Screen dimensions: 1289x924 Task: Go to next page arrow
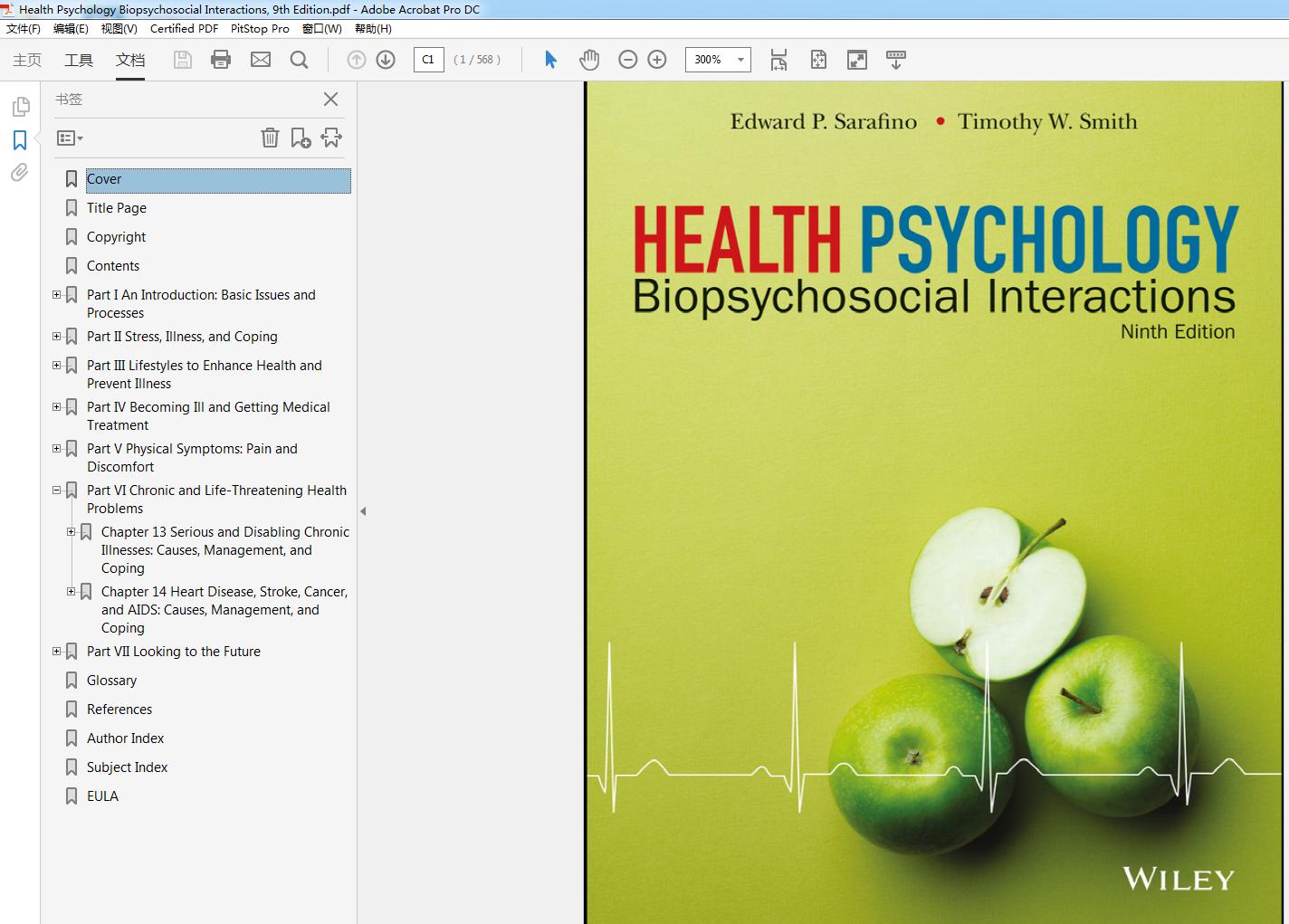[386, 60]
